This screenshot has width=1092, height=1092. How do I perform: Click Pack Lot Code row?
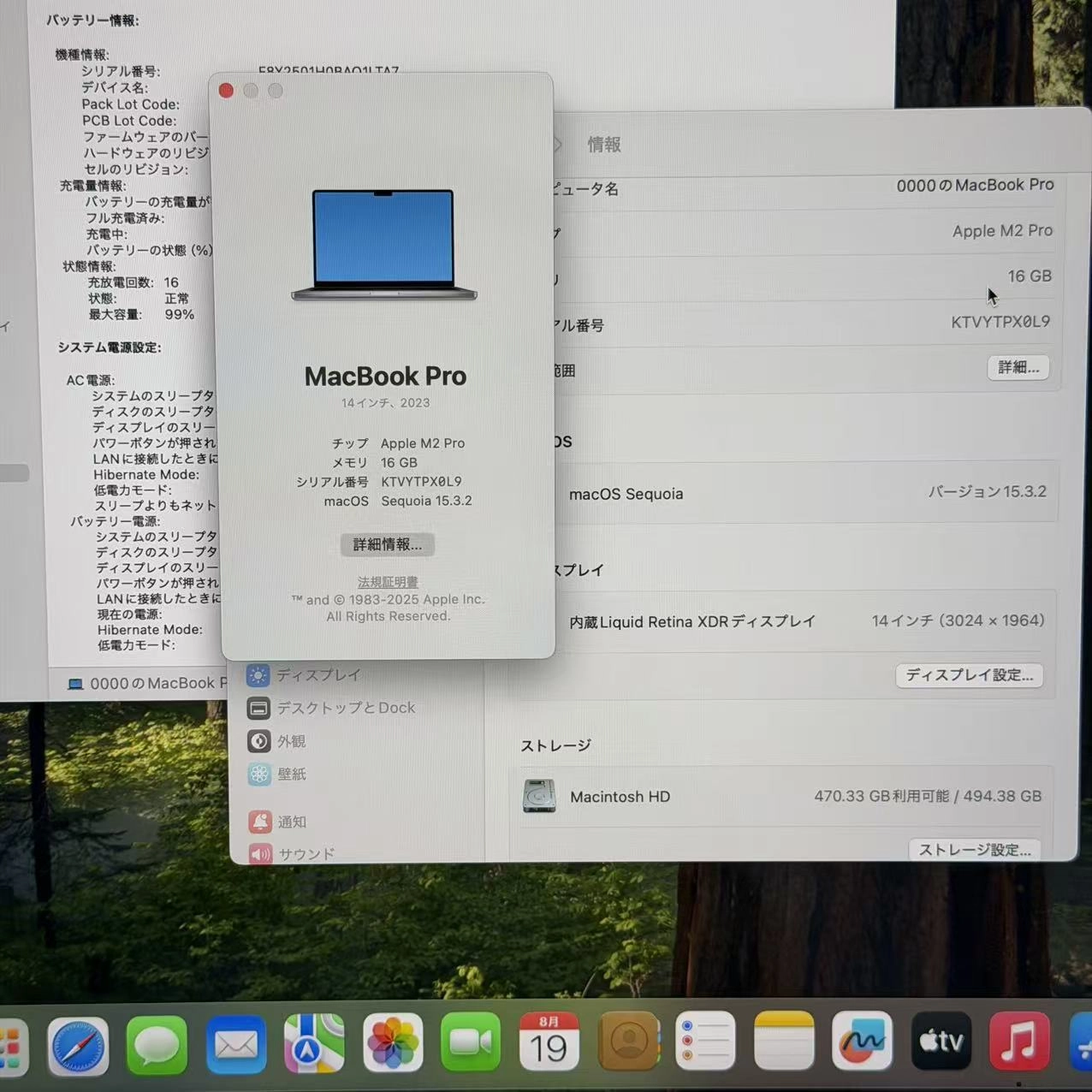pos(130,104)
